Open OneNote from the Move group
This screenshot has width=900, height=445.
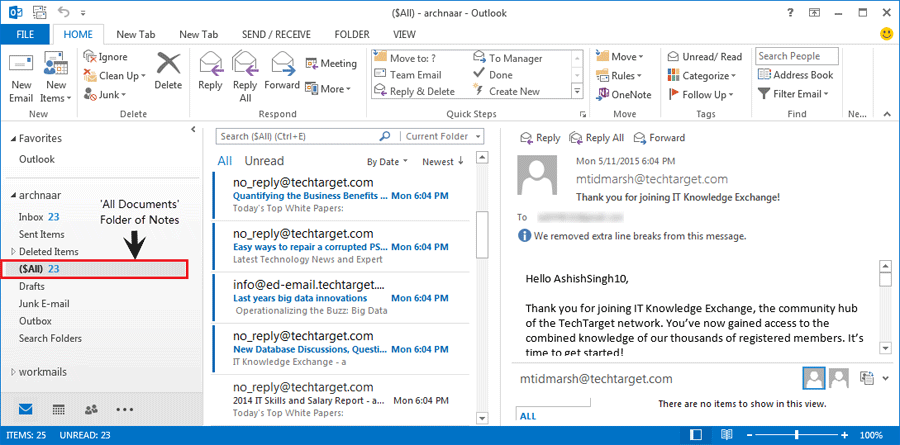[x=624, y=95]
